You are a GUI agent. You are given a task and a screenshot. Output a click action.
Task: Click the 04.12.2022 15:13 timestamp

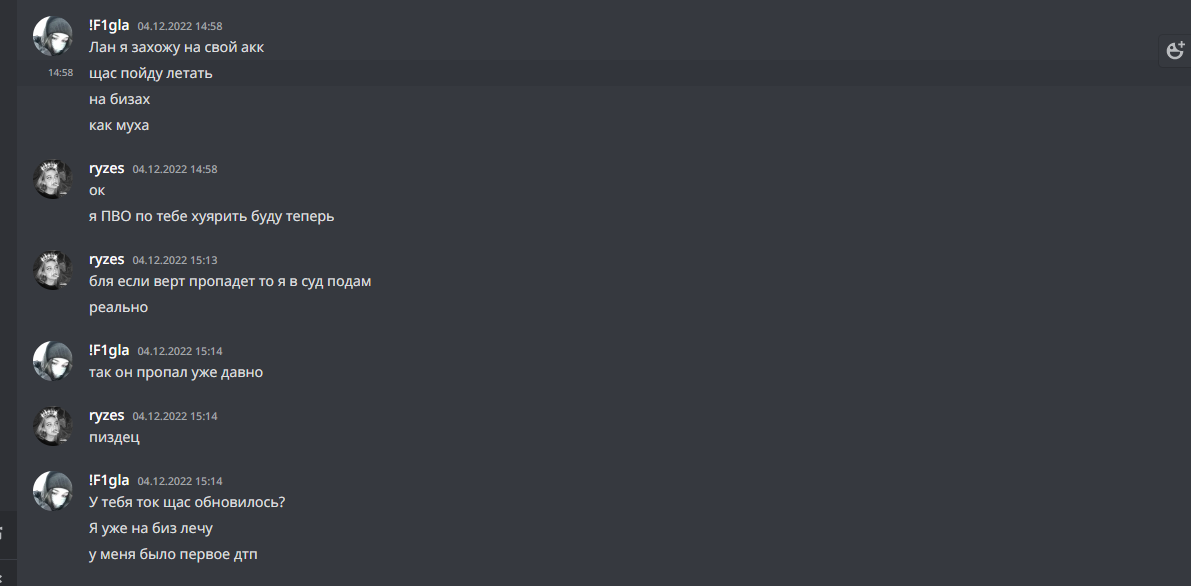point(175,260)
